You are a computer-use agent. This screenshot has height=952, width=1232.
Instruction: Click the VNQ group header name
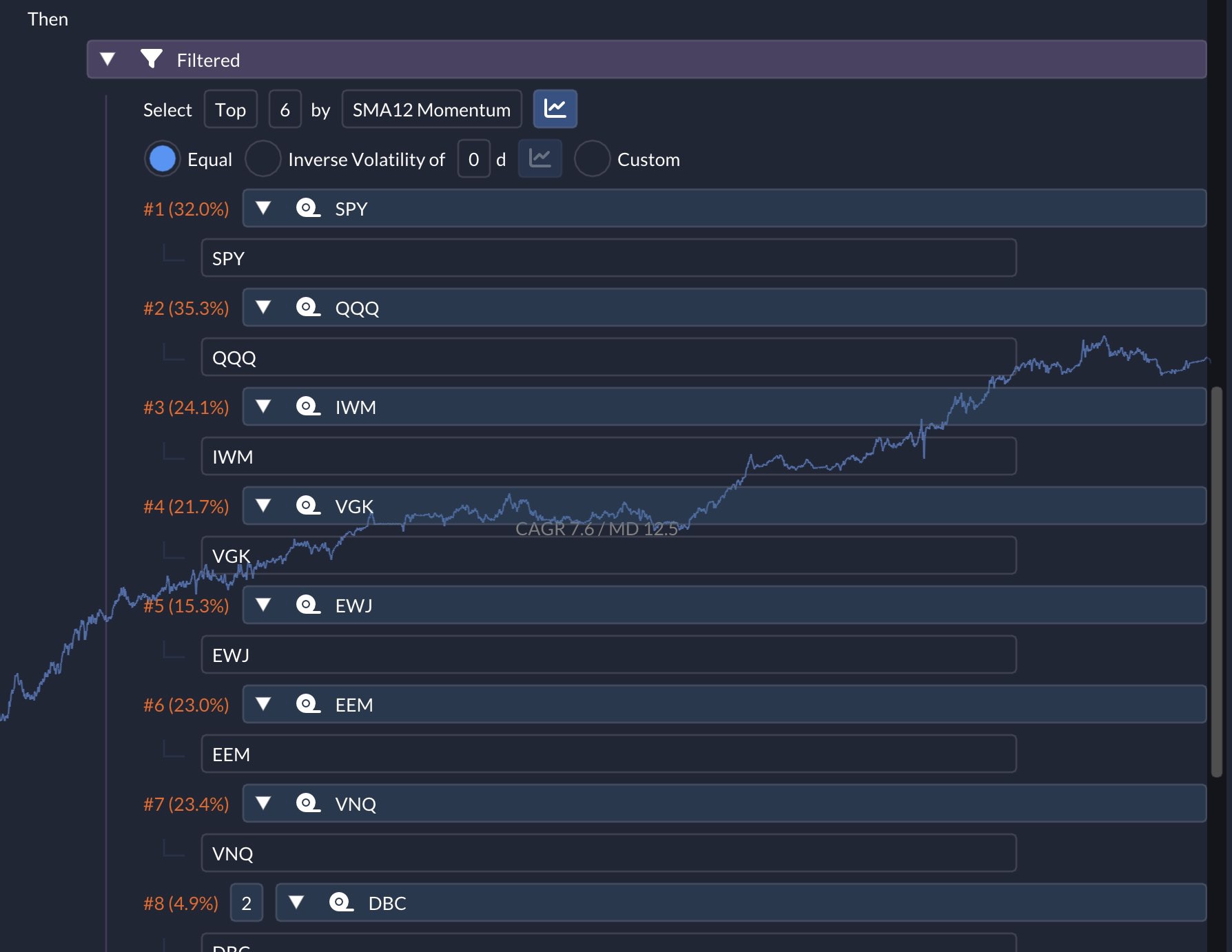pyautogui.click(x=356, y=804)
